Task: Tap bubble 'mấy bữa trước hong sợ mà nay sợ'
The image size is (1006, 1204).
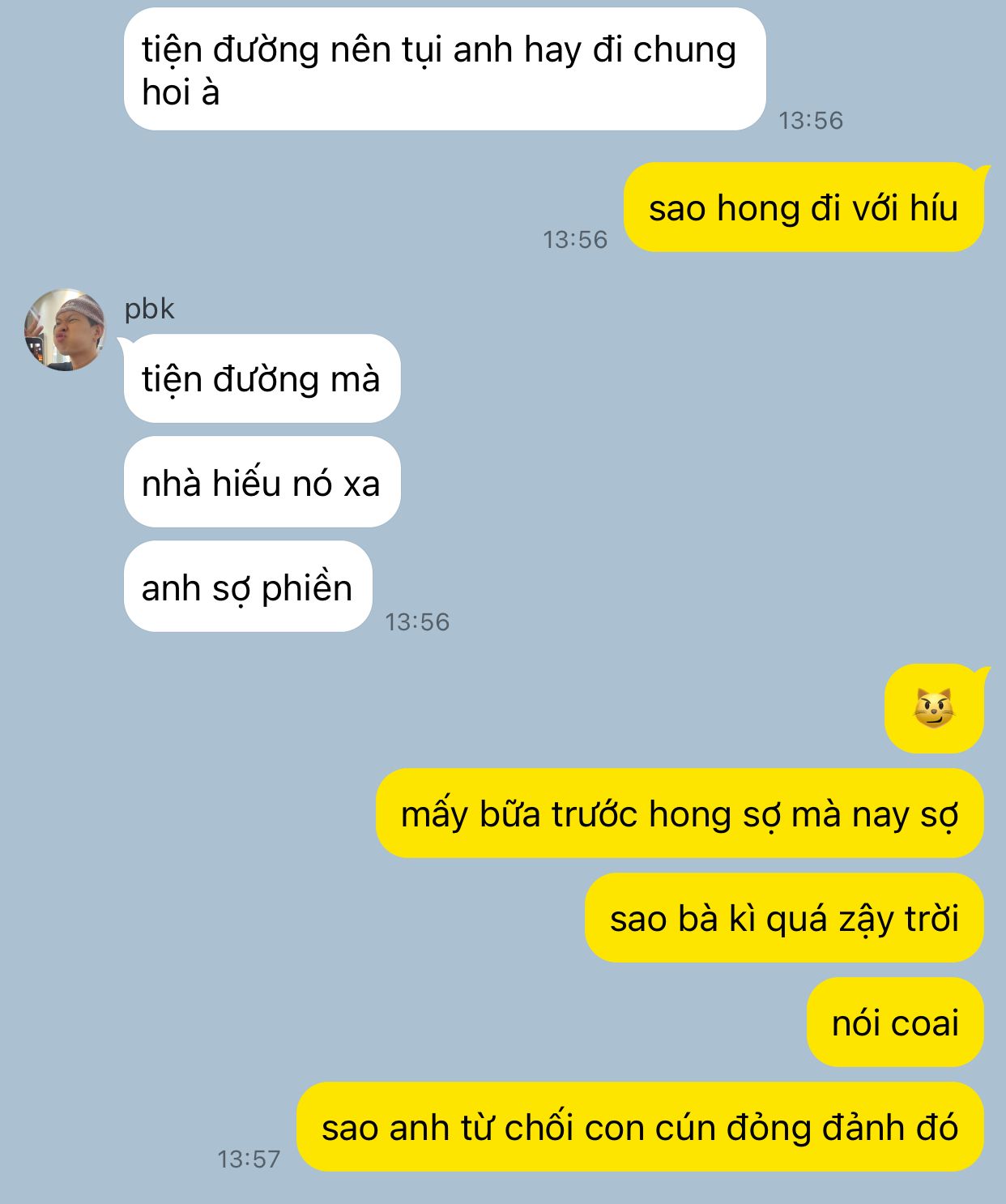Action: tap(680, 813)
